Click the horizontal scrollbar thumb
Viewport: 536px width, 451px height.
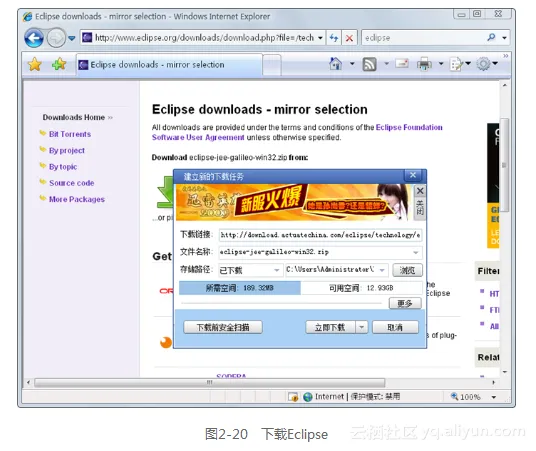(209, 382)
